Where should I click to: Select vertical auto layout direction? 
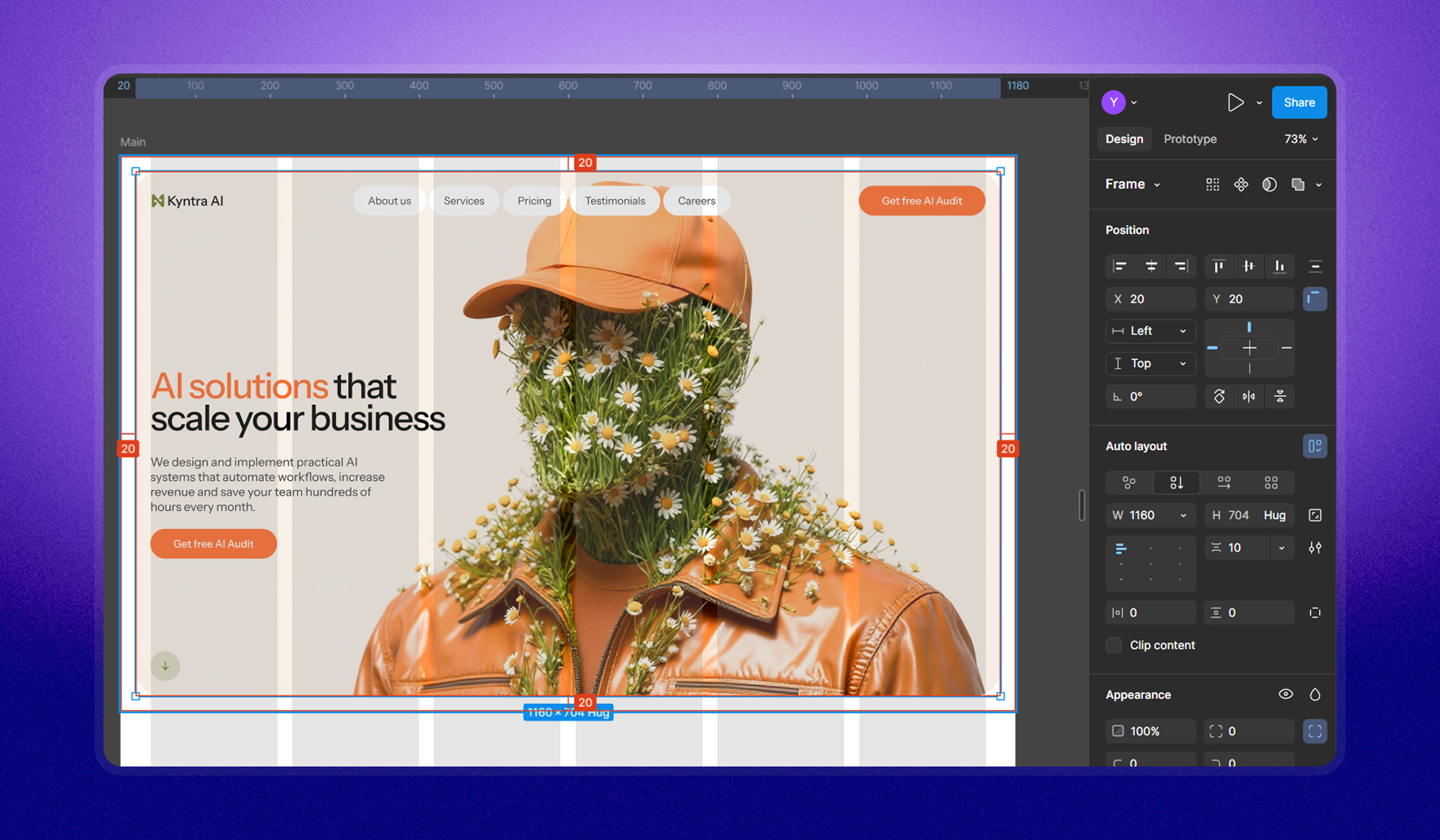pos(1176,483)
